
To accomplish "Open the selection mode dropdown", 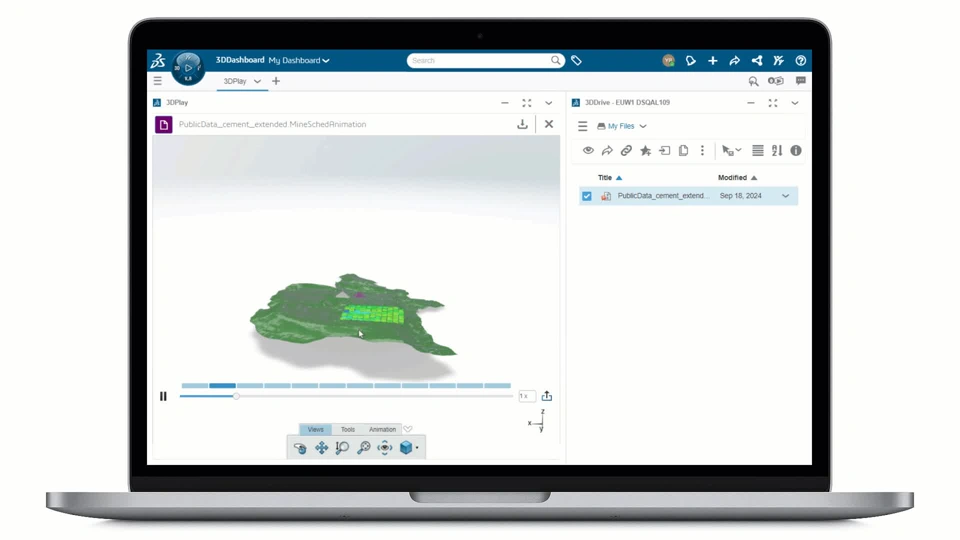I will pos(731,151).
